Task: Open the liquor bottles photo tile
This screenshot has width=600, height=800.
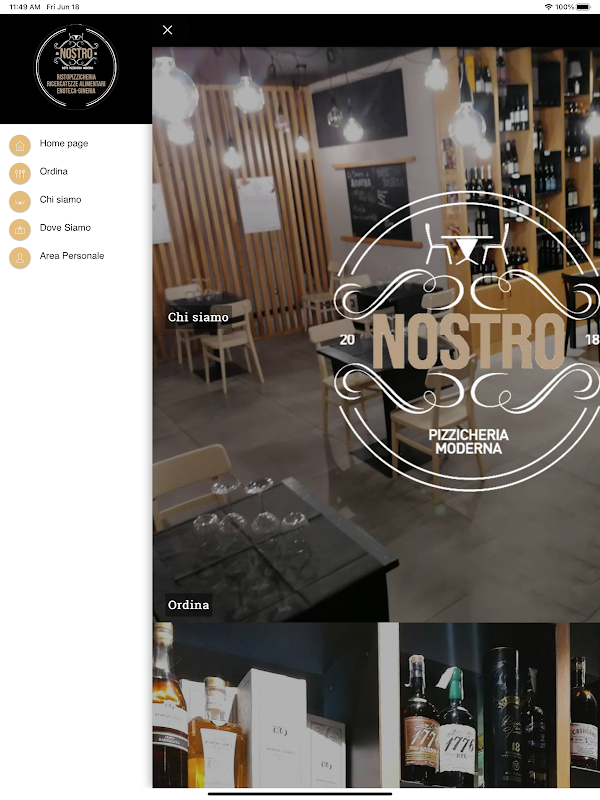Action: point(376,705)
